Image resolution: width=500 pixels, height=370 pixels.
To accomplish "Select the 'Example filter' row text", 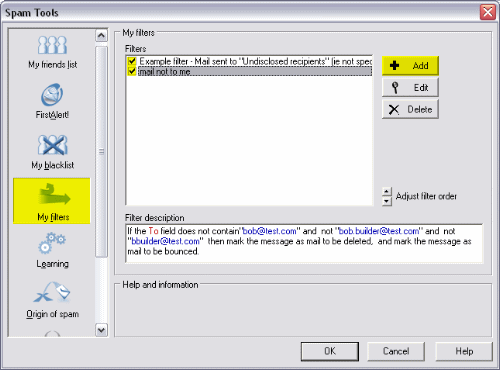I will 255,61.
